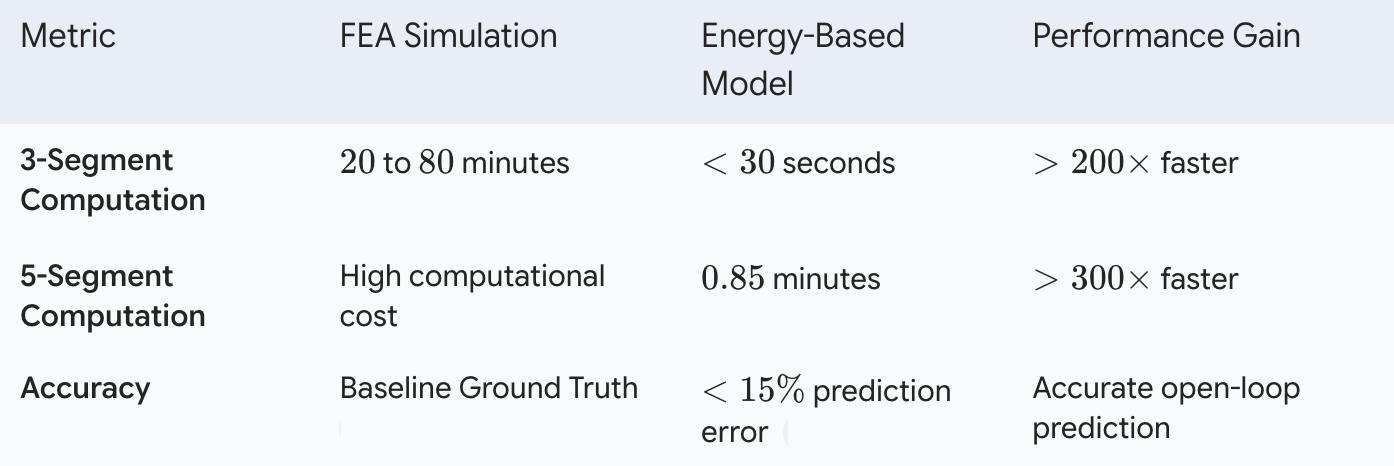Click the < 15% math expression
This screenshot has height=466, width=1394.
[x=753, y=392]
